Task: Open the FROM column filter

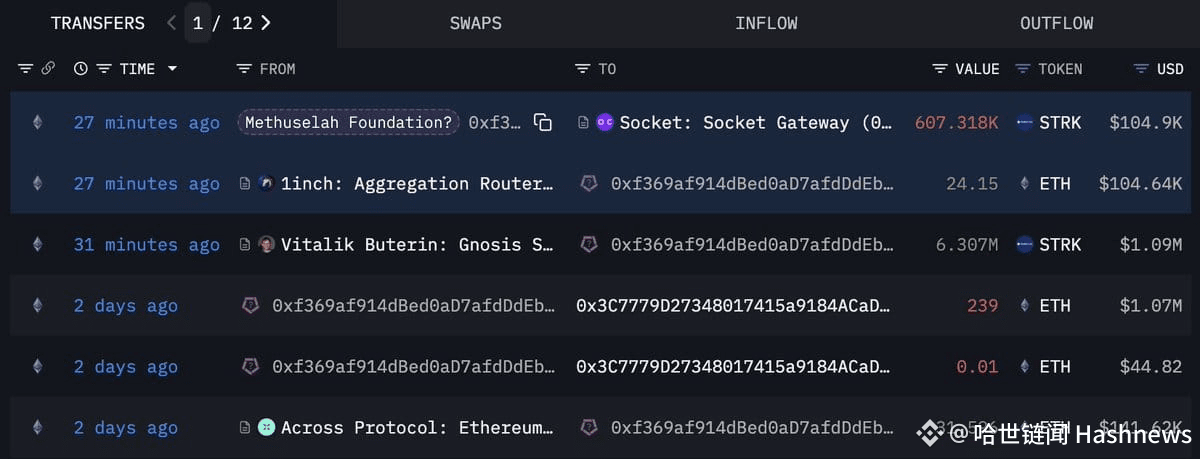Action: pyautogui.click(x=243, y=69)
